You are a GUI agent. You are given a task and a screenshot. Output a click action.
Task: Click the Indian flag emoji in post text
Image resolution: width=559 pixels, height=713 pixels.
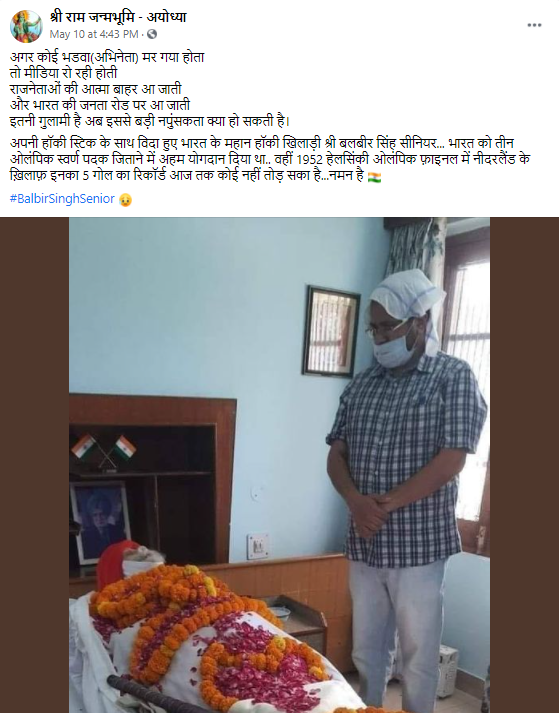pyautogui.click(x=374, y=177)
